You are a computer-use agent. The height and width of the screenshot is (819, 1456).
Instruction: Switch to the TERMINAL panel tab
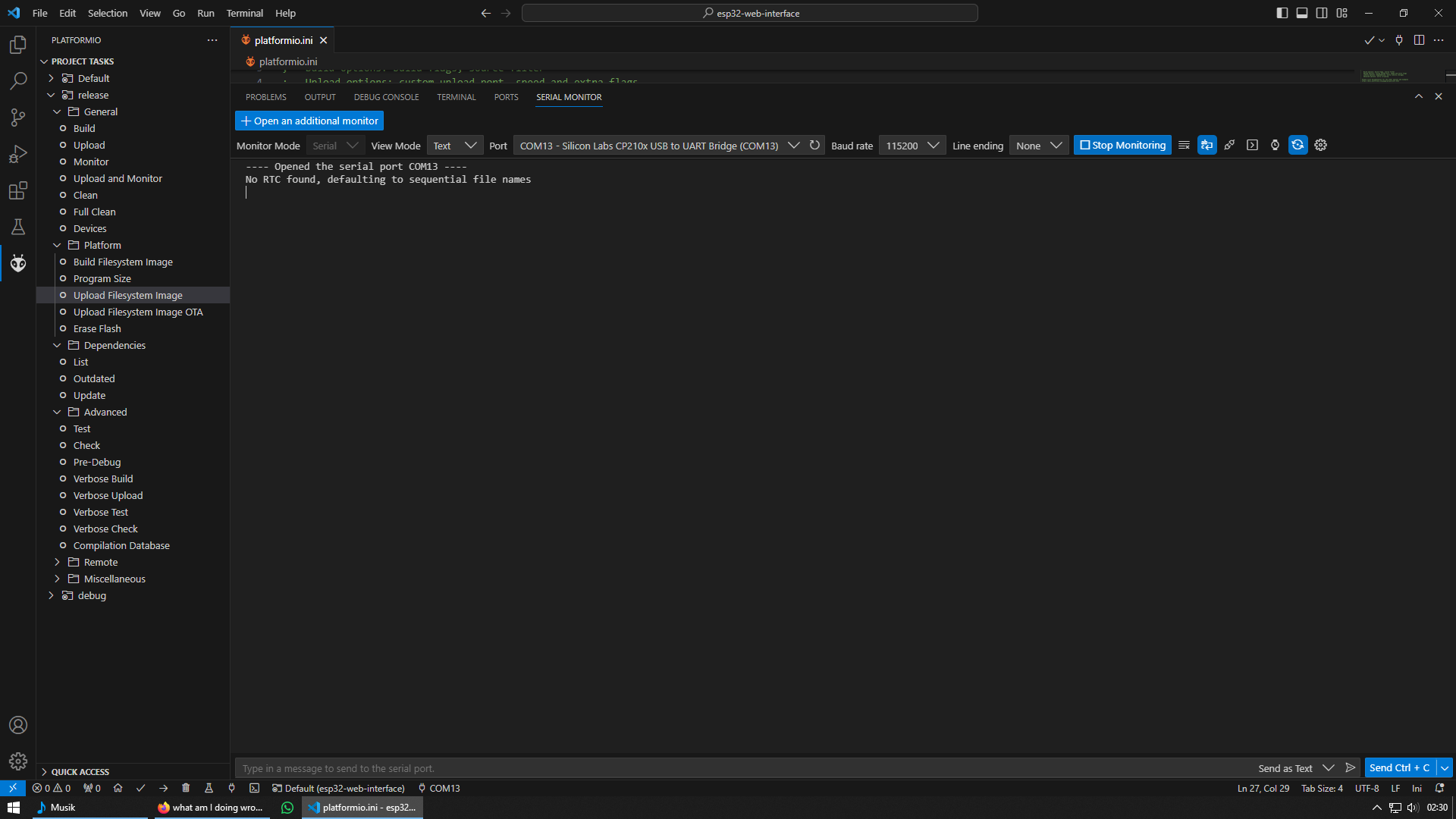(x=456, y=97)
